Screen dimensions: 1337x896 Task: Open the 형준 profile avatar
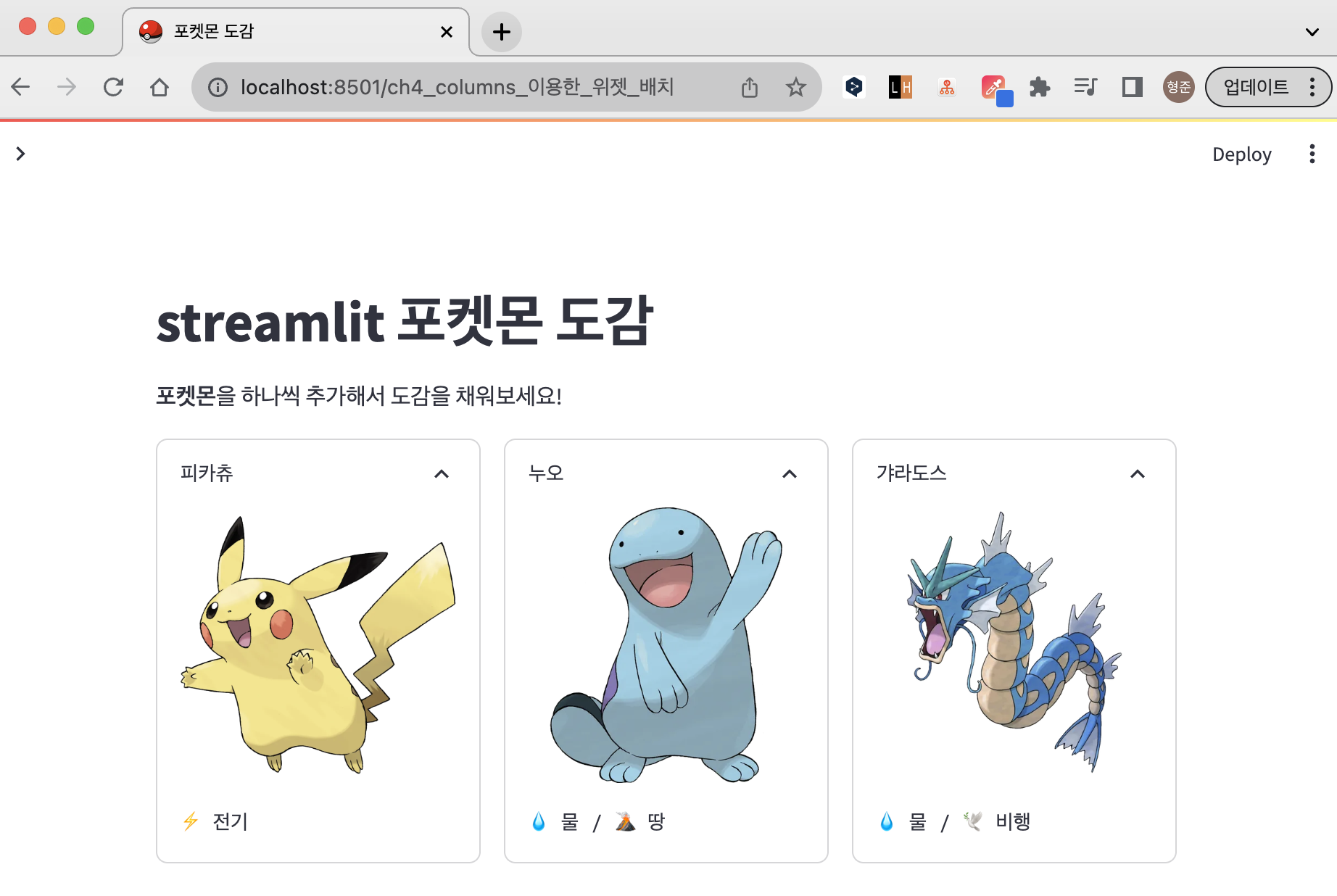[x=1178, y=88]
